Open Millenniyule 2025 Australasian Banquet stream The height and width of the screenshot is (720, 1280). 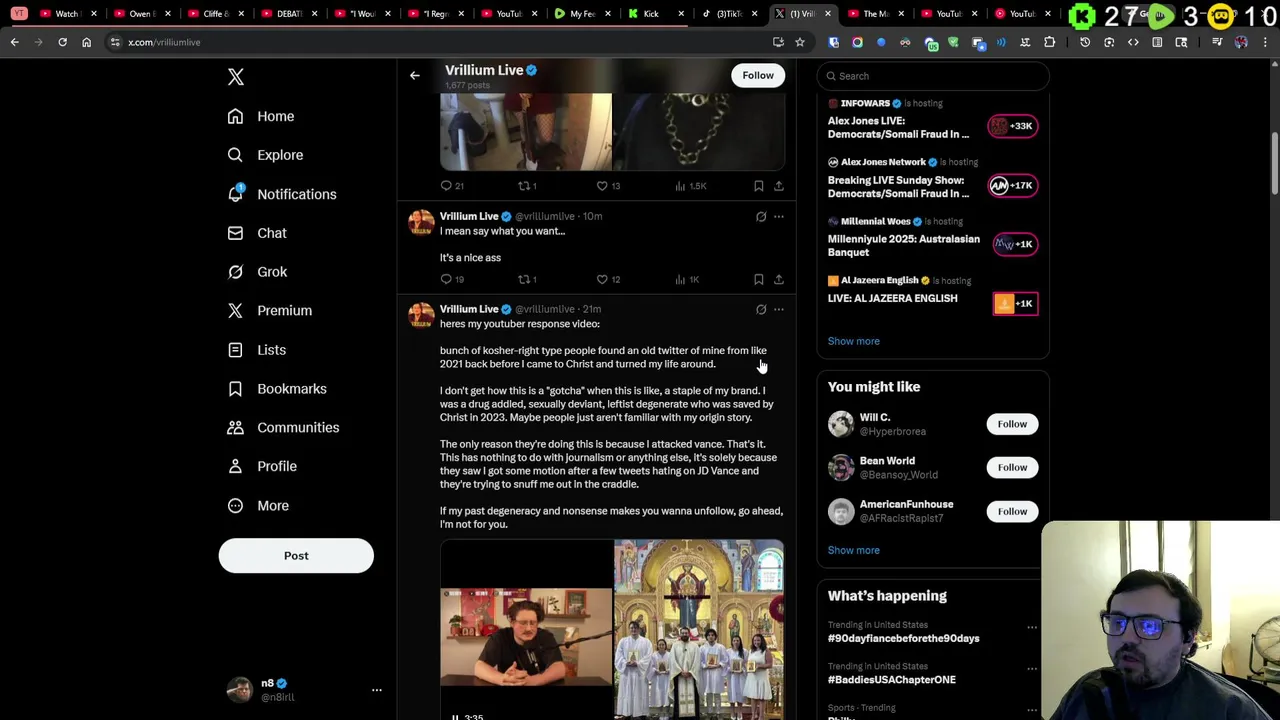pyautogui.click(x=933, y=238)
